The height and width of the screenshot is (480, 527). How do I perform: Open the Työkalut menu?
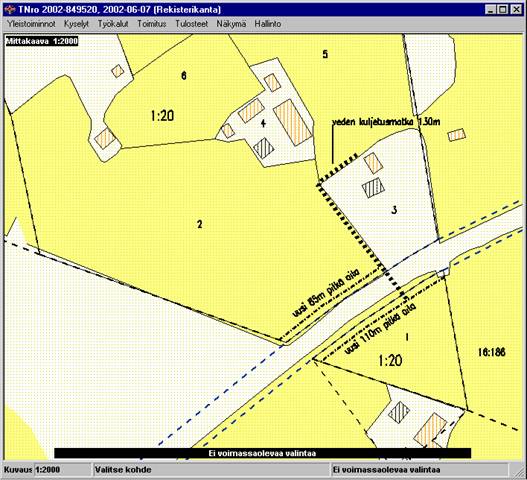(x=113, y=24)
